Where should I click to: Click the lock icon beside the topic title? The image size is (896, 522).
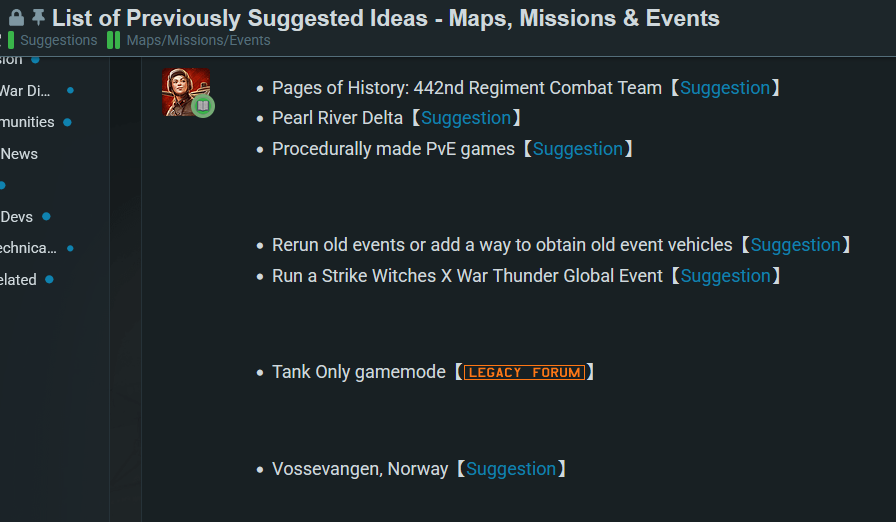click(16, 18)
